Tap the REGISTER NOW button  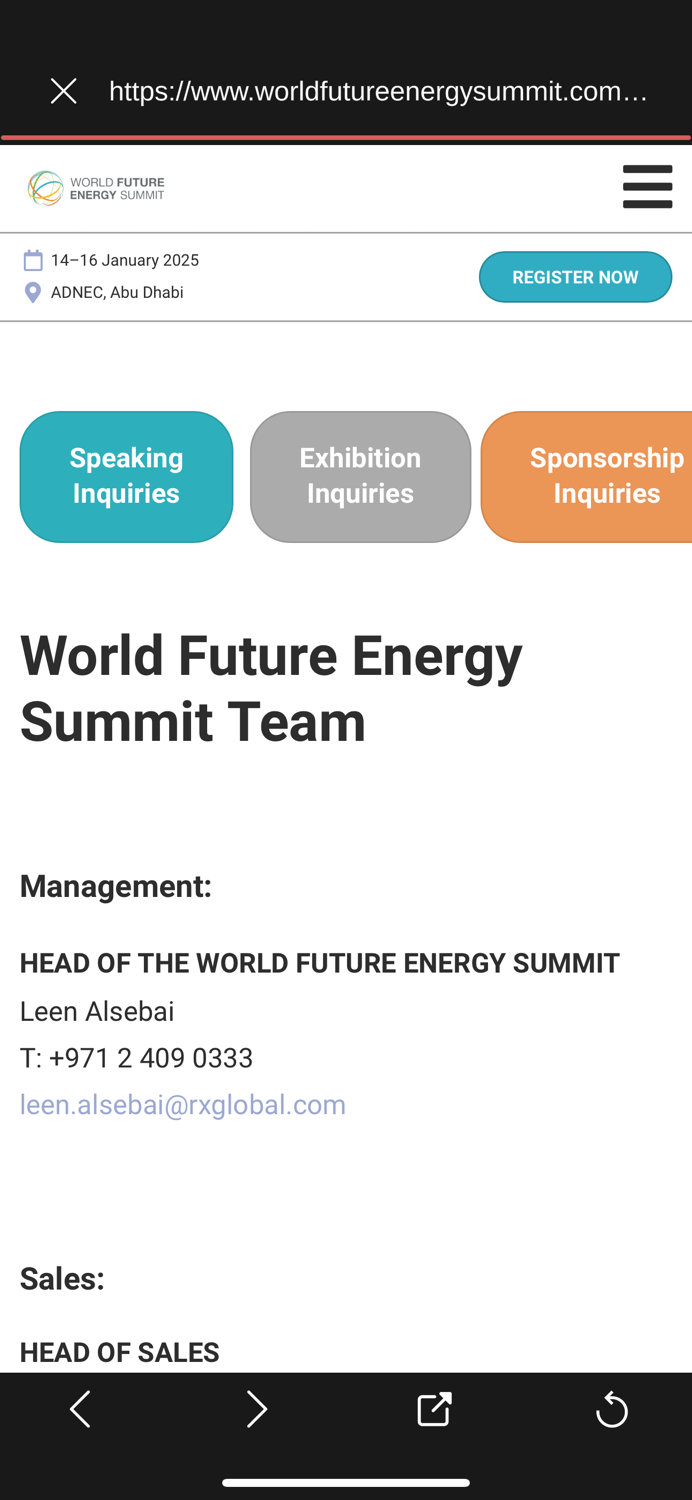[575, 277]
